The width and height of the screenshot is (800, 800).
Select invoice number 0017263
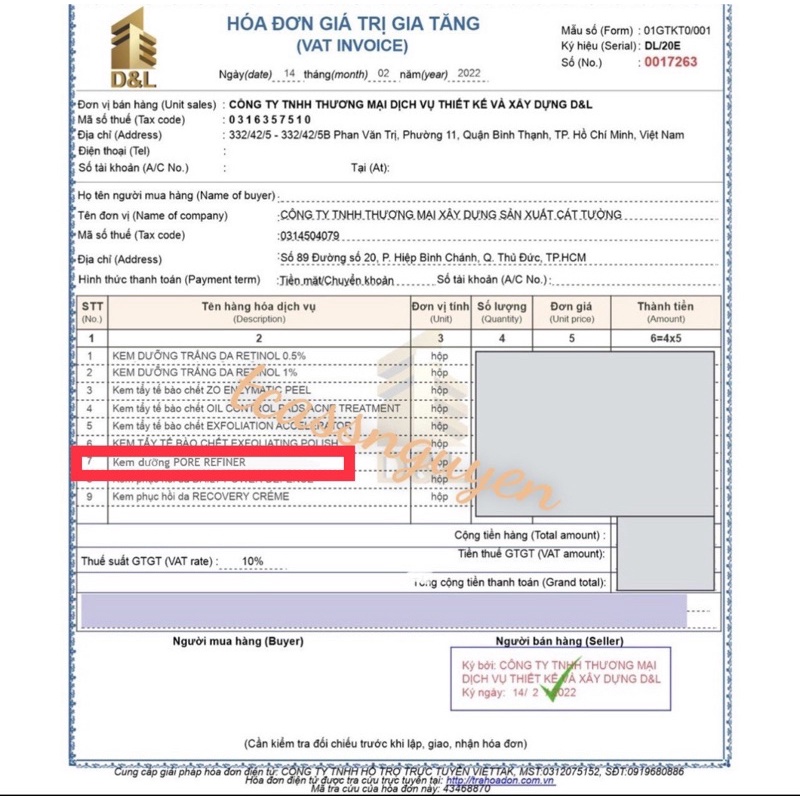pos(670,62)
